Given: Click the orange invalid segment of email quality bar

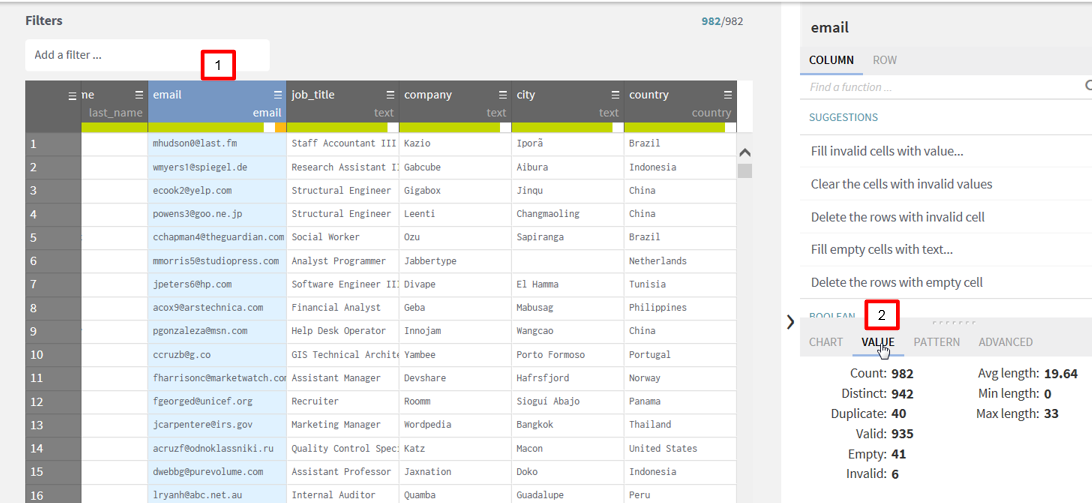Looking at the screenshot, I should pos(281,127).
